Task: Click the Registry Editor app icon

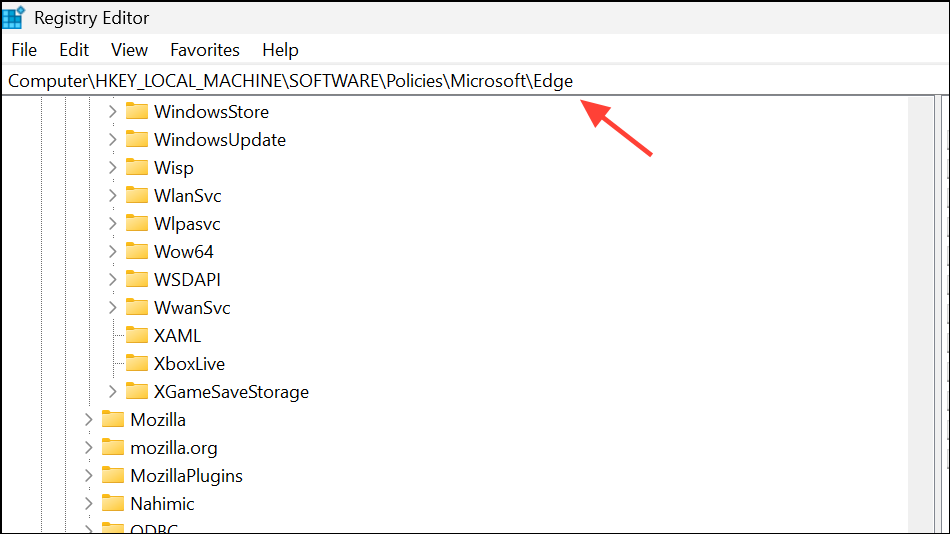Action: [x=14, y=17]
